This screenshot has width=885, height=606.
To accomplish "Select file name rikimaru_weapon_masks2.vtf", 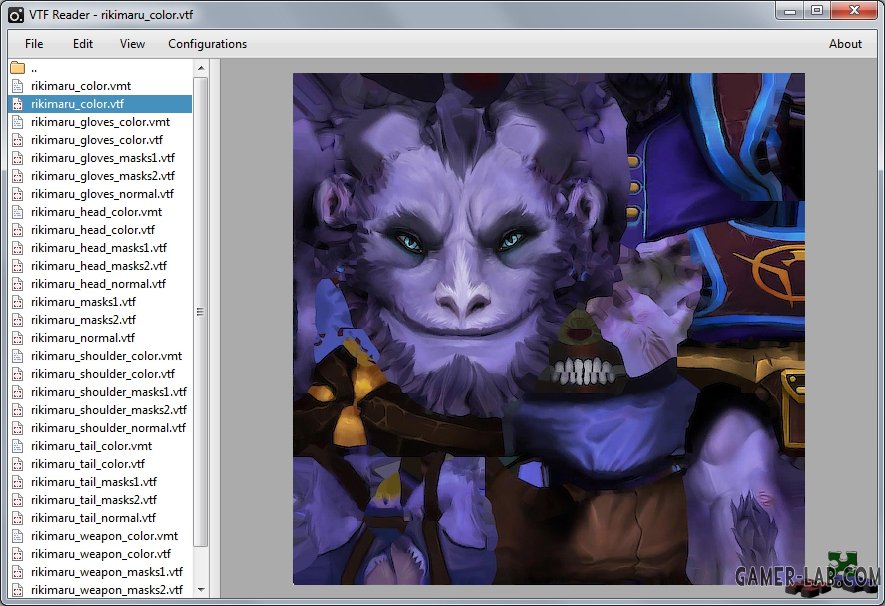I will click(x=107, y=590).
